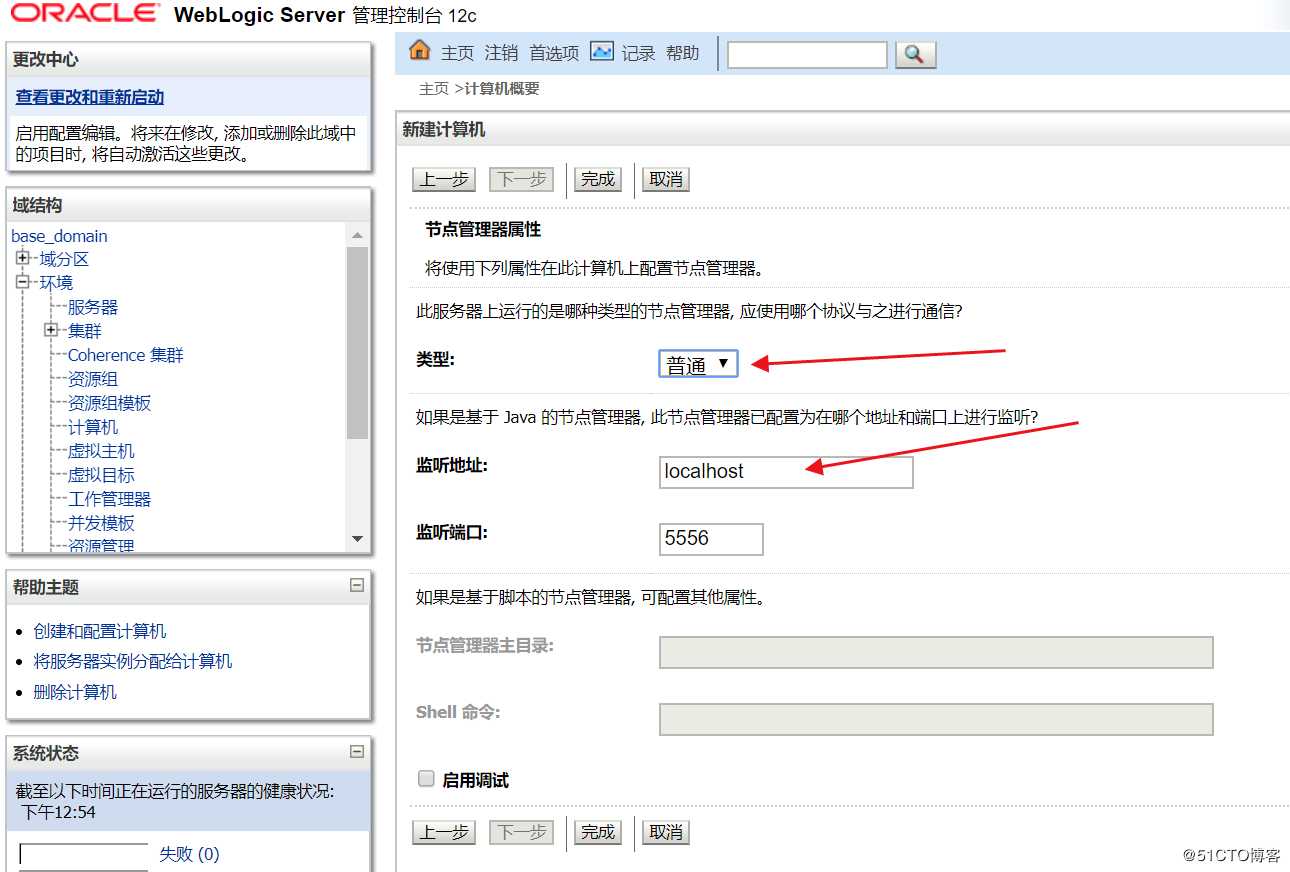Click the magnifier search button
The image size is (1290, 872).
[915, 54]
